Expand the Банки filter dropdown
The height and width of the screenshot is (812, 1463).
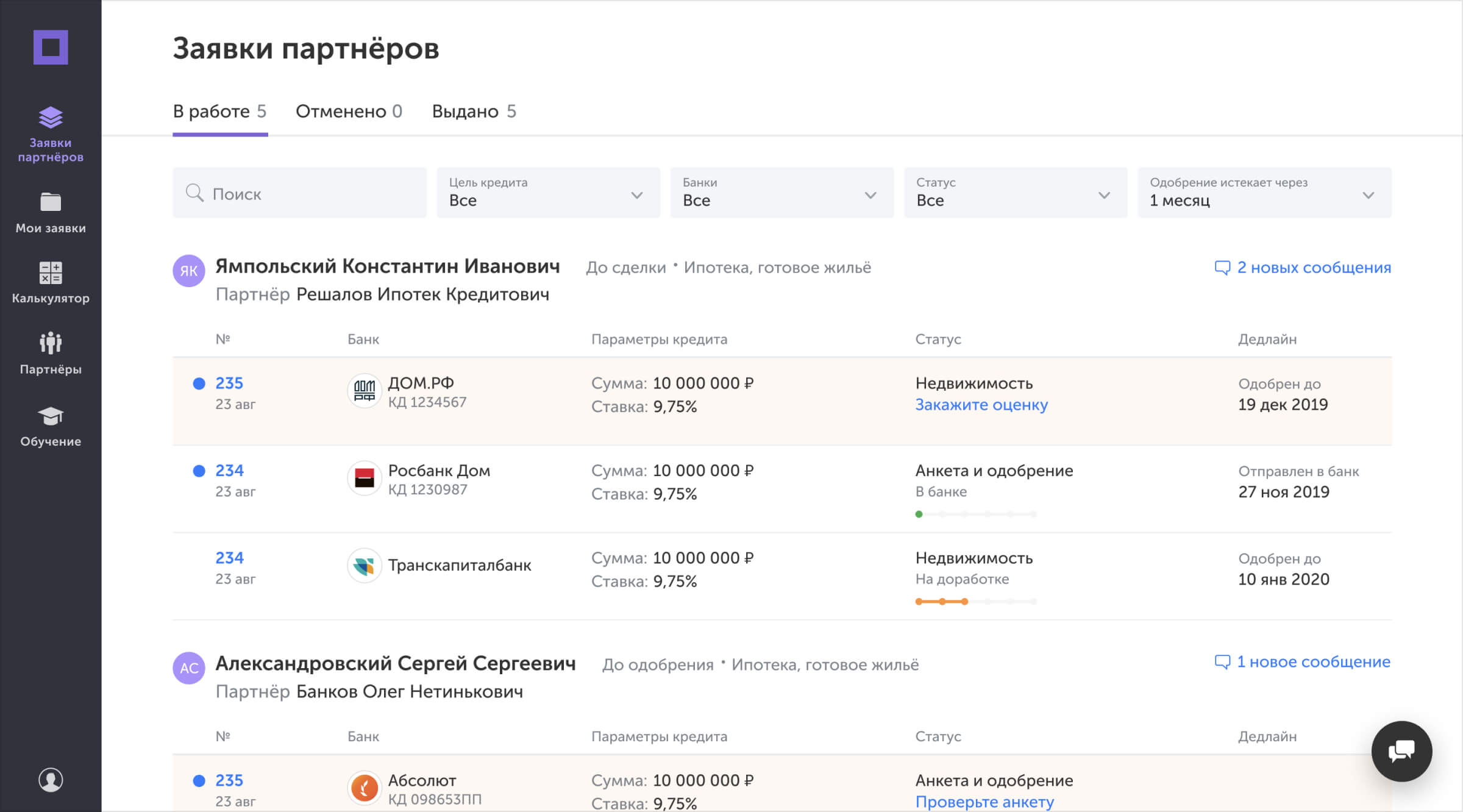click(x=782, y=193)
